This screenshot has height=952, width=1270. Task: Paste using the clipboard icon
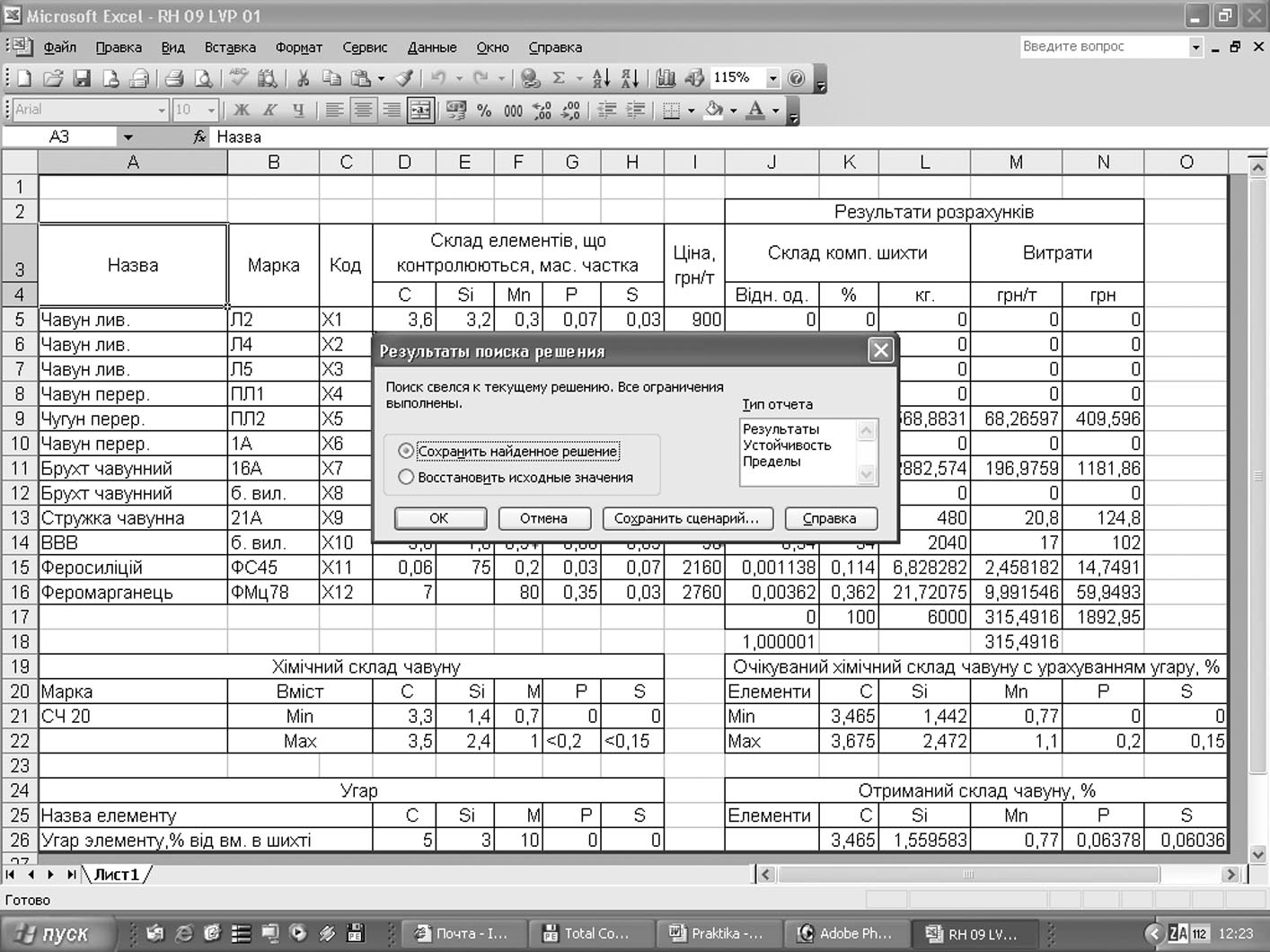click(360, 79)
